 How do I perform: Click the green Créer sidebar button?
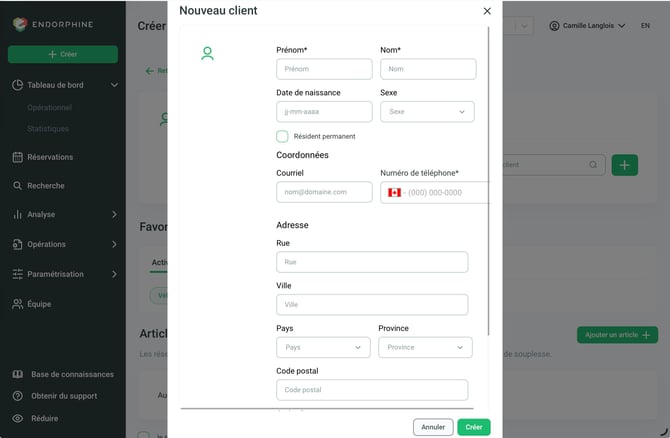tap(63, 54)
